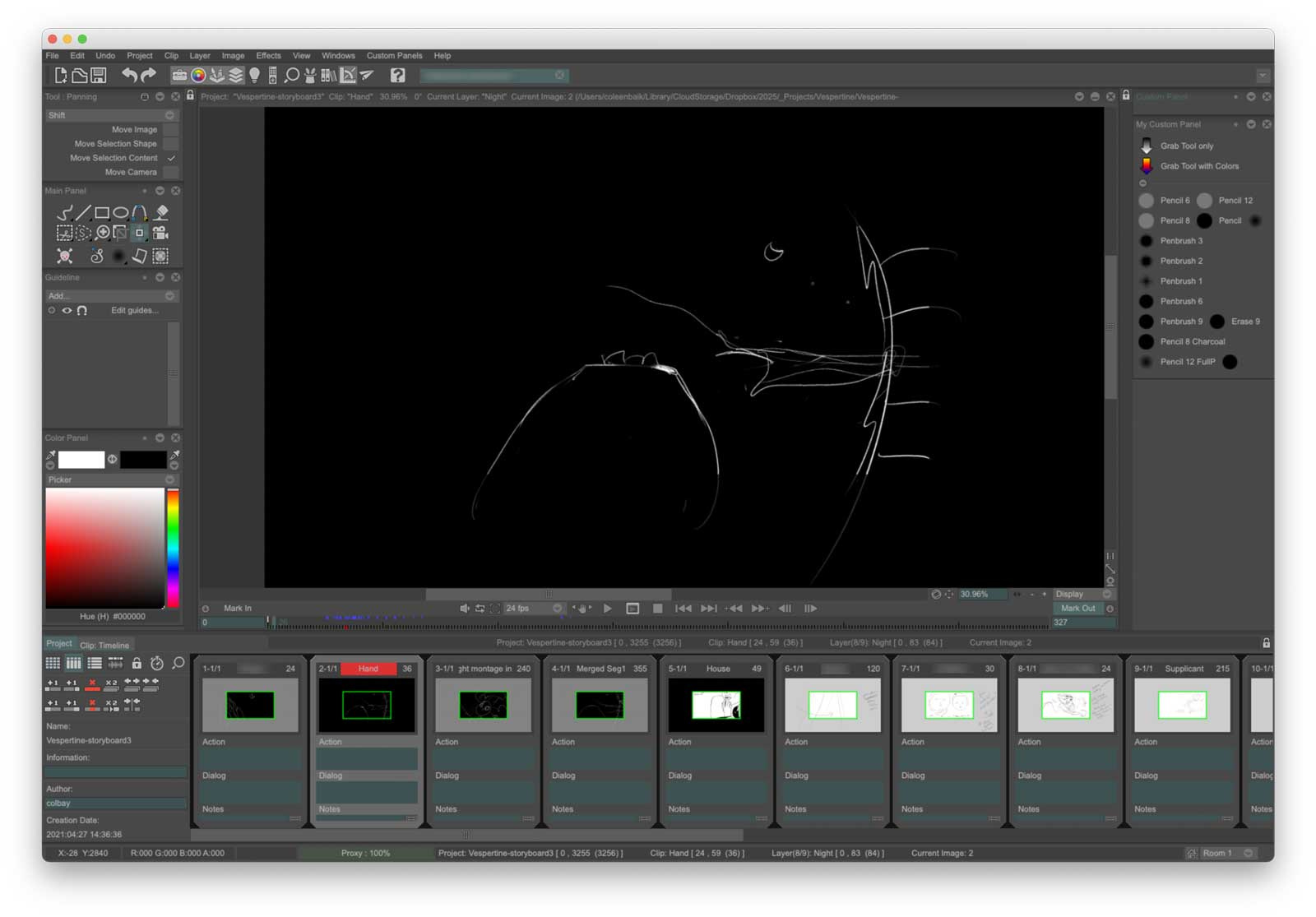Click the Open Project folder icon
The image size is (1316, 917).
pos(80,76)
